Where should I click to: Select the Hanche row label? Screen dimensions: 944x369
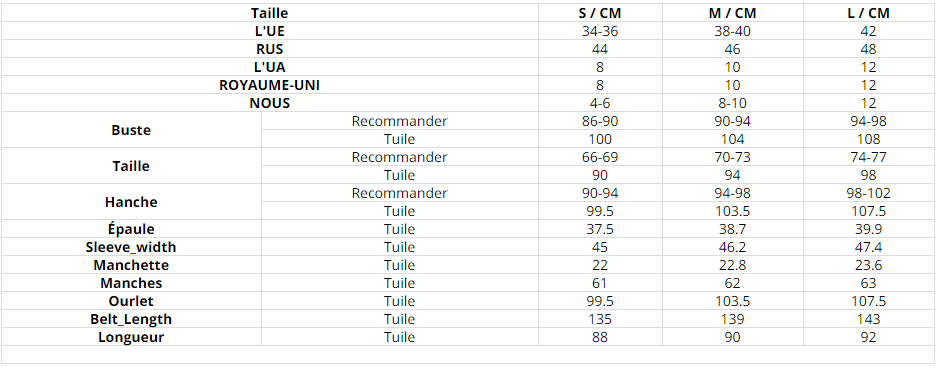point(131,203)
